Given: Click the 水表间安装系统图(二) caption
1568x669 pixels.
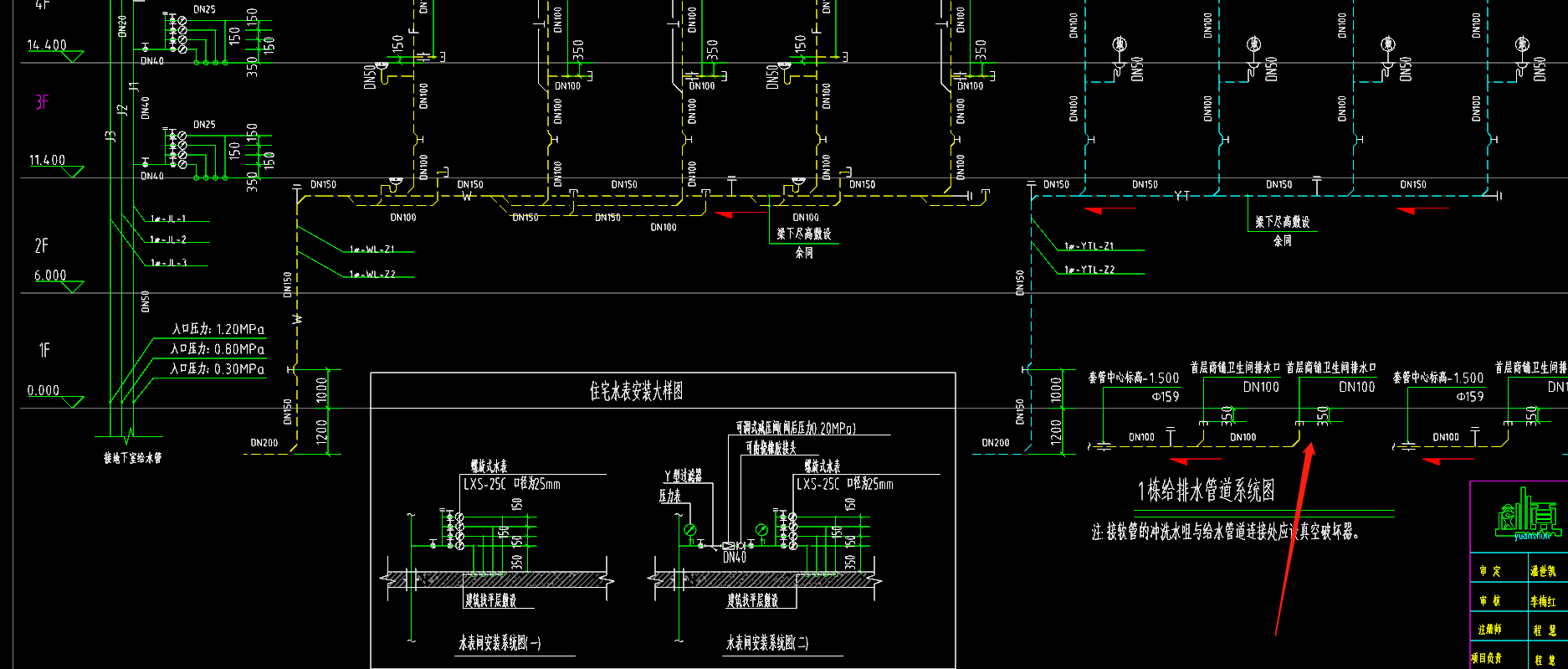Looking at the screenshot, I should 767,643.
